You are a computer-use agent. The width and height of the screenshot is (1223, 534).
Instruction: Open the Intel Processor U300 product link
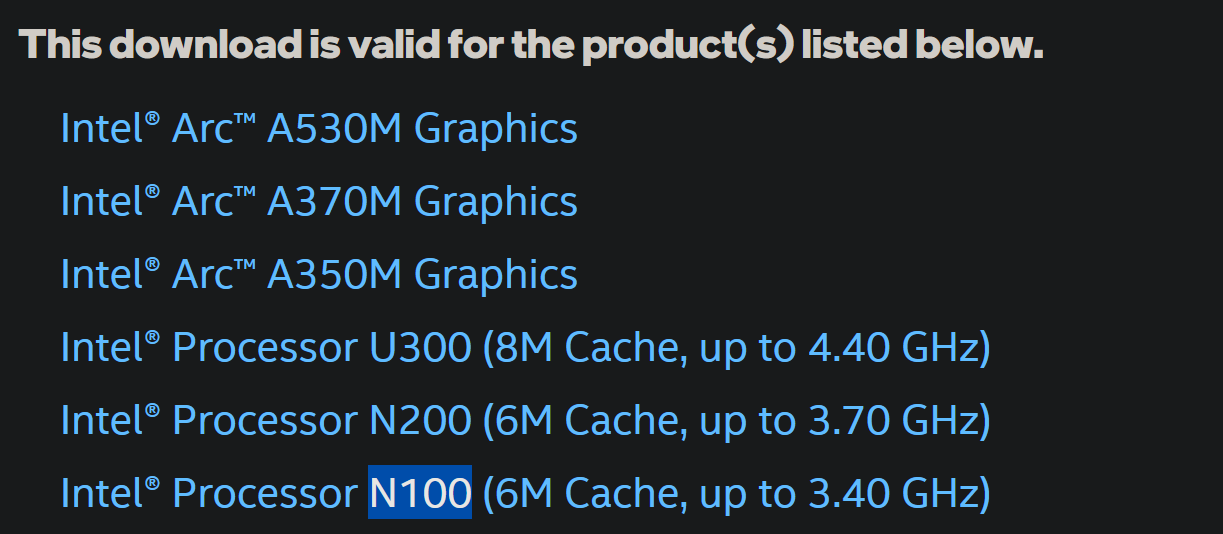pyautogui.click(x=526, y=348)
